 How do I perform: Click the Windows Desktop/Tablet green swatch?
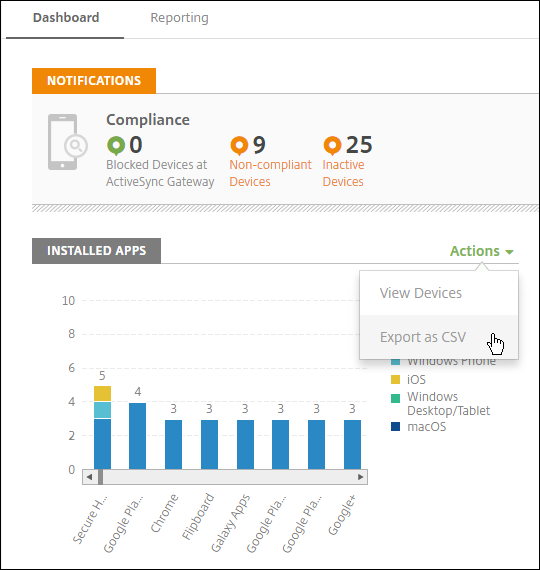tap(395, 398)
